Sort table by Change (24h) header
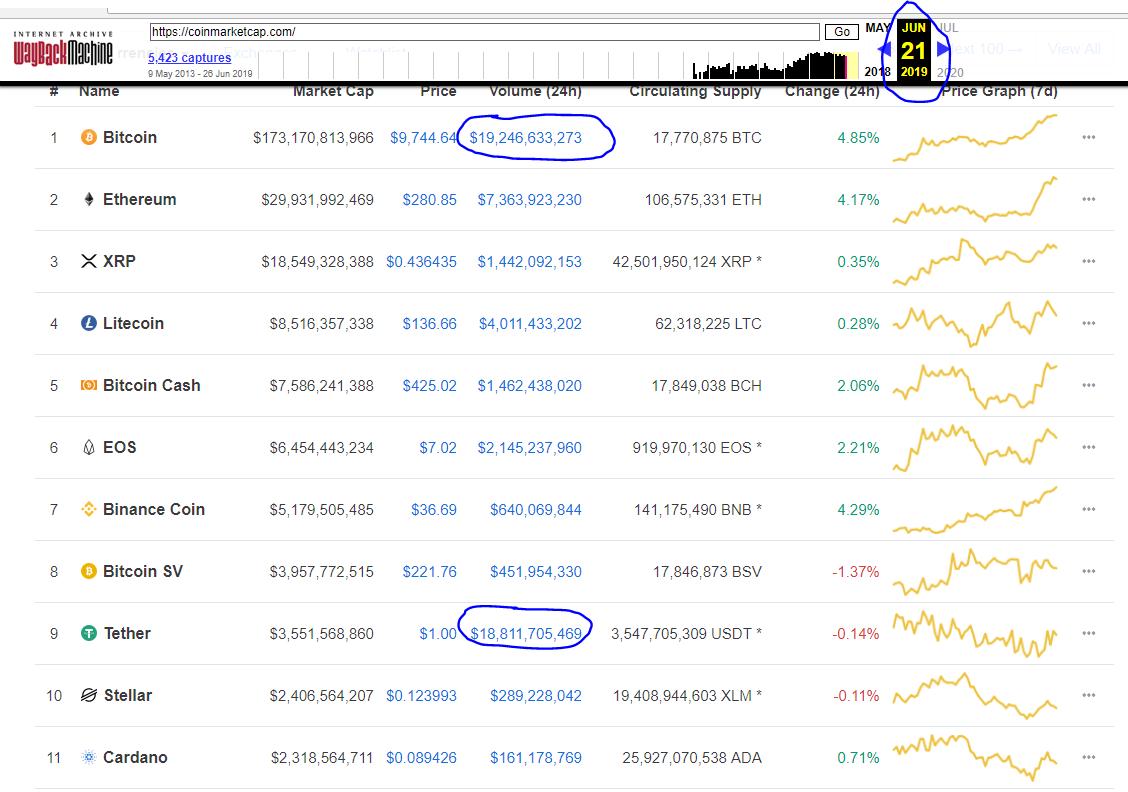The width and height of the screenshot is (1128, 792). (832, 91)
